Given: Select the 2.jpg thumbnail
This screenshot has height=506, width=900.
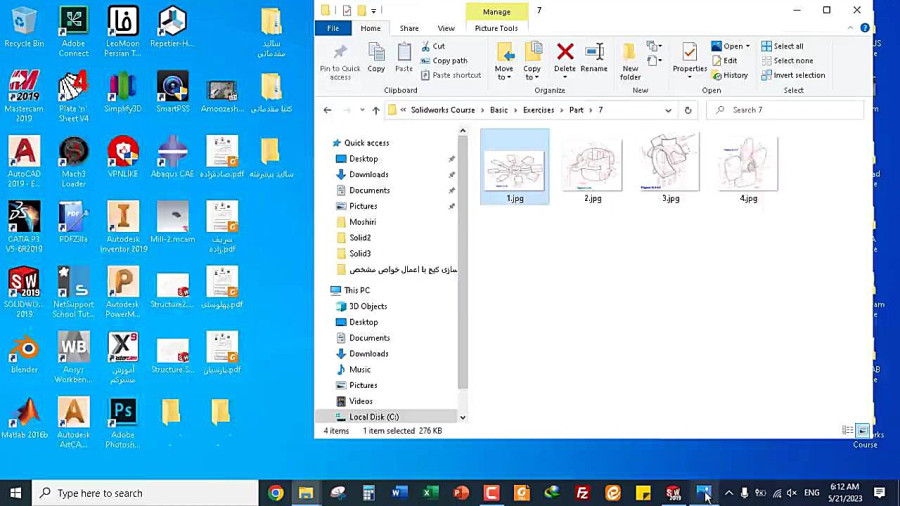Looking at the screenshot, I should coord(593,166).
